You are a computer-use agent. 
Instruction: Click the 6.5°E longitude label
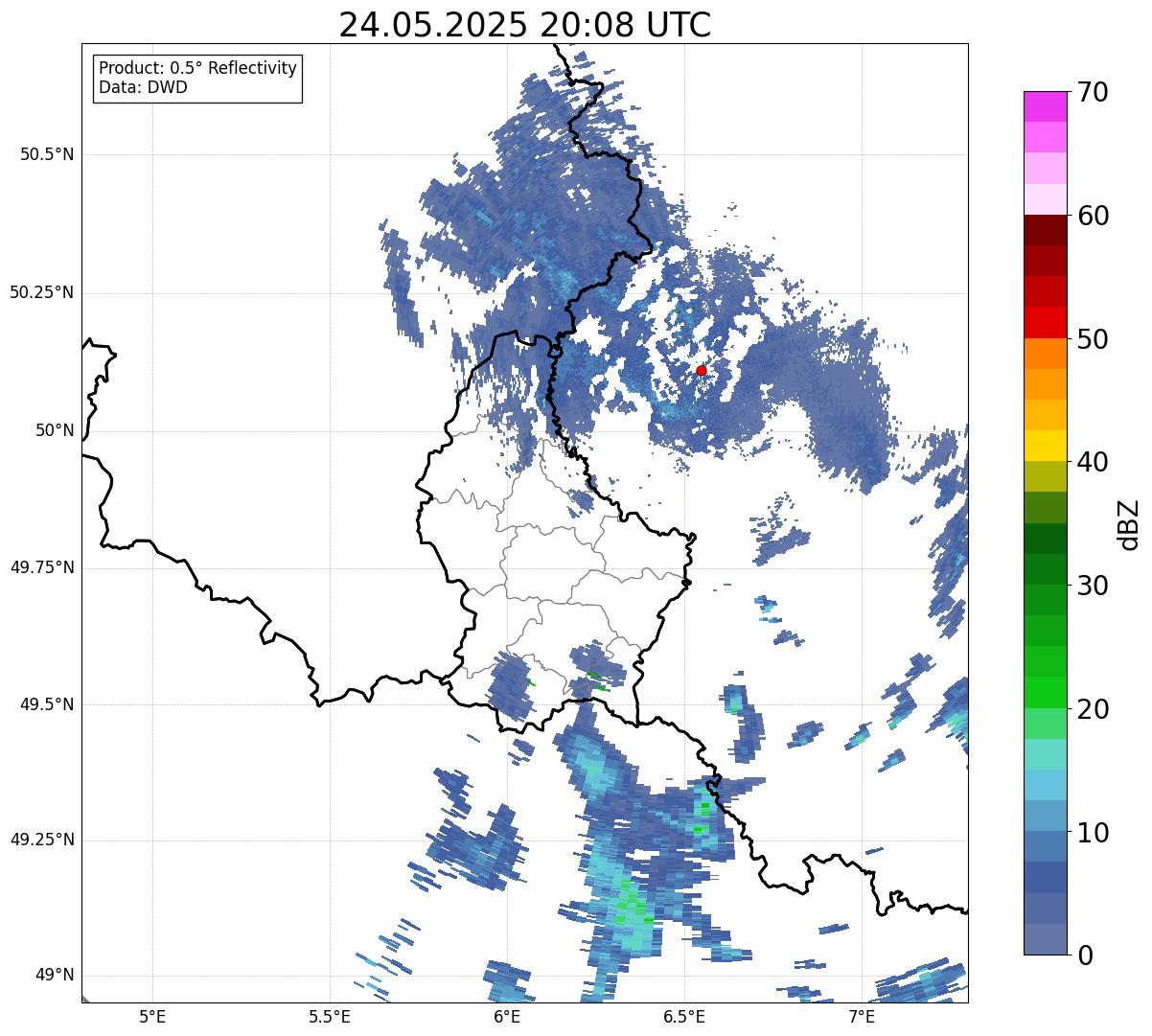[x=684, y=1016]
